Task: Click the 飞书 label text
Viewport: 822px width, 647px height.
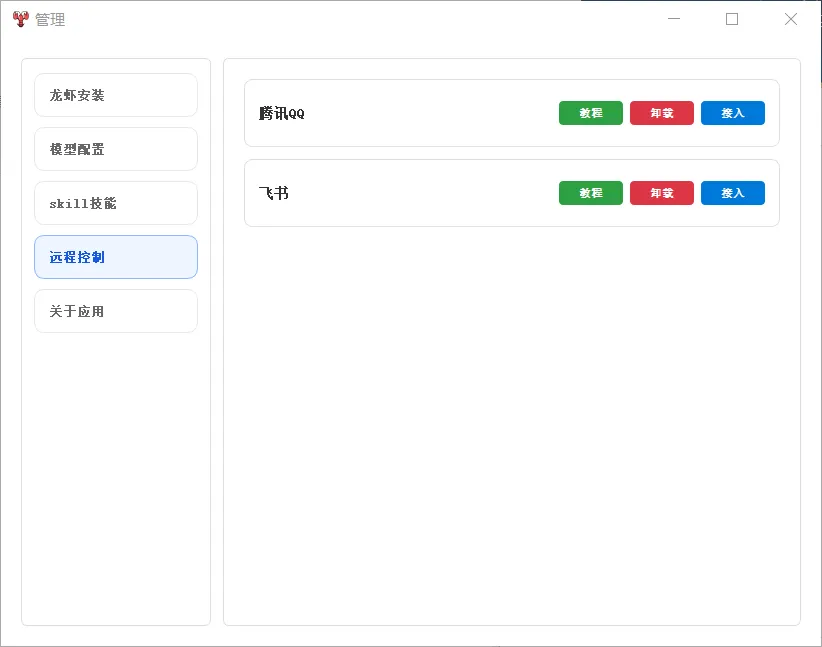Action: [274, 193]
